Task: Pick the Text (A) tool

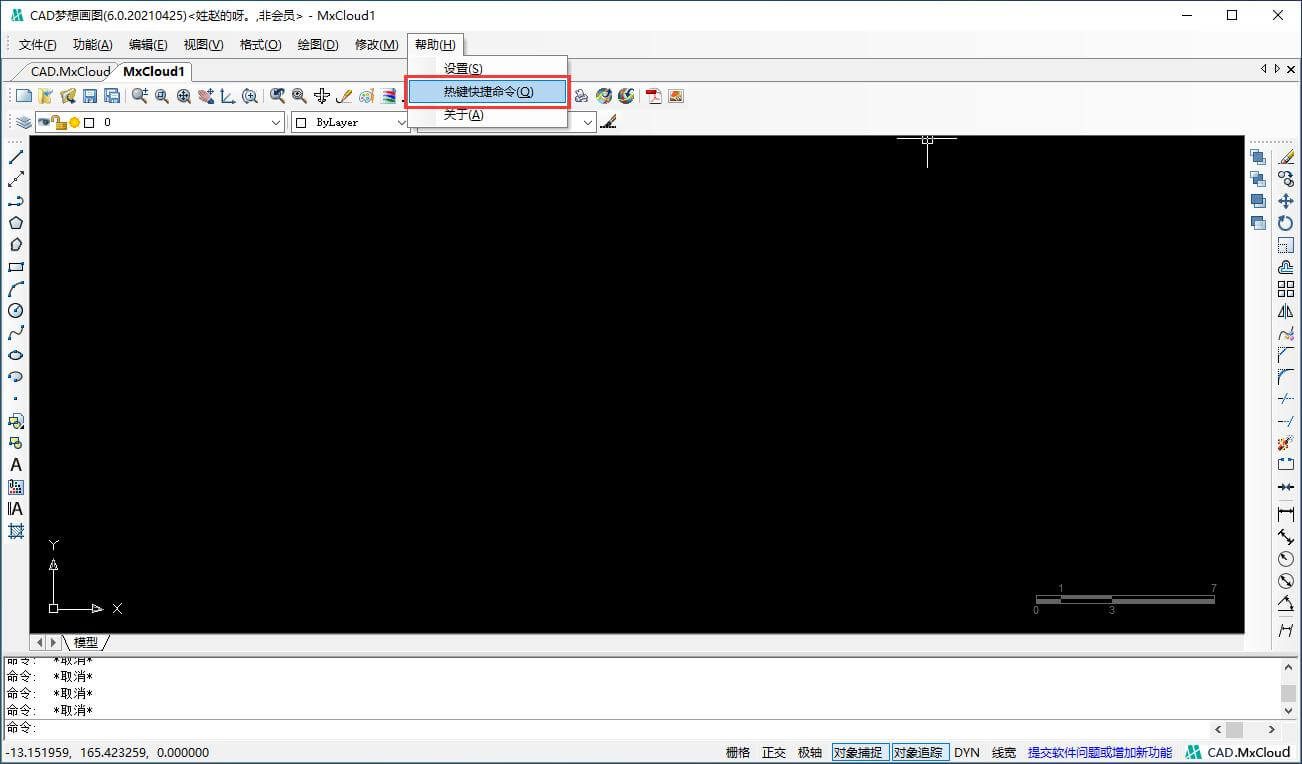Action: coord(16,465)
